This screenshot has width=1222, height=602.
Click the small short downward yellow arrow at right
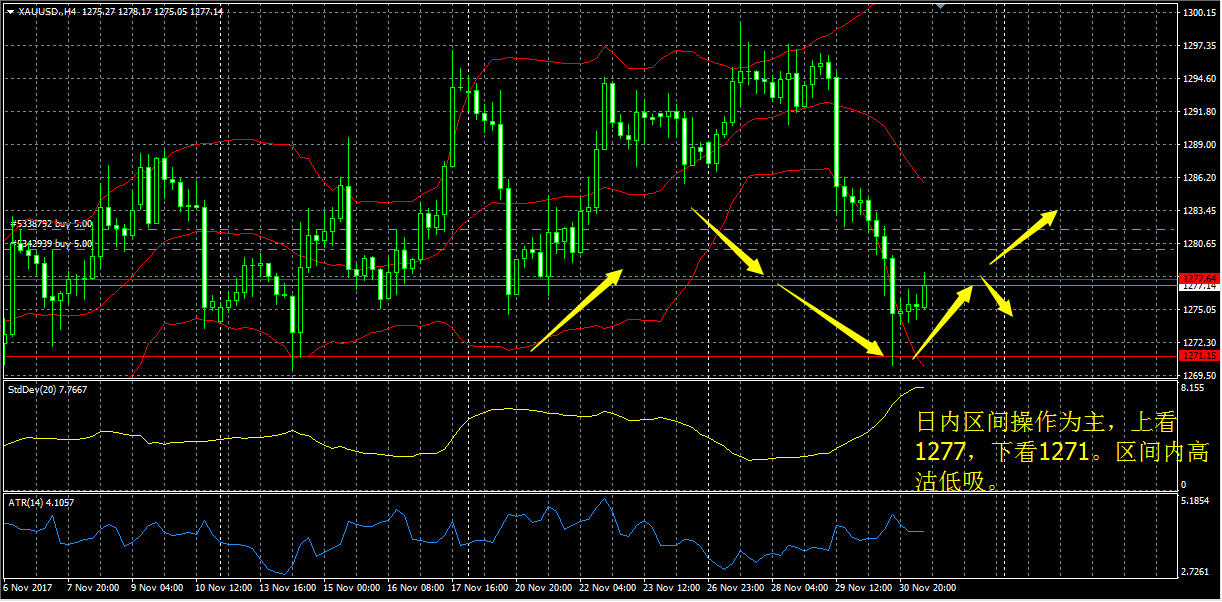997,297
